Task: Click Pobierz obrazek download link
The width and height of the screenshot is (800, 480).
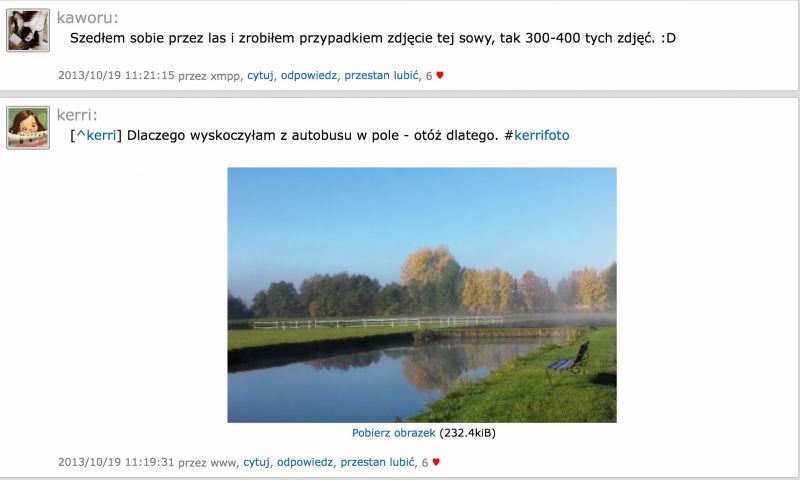Action: click(x=393, y=433)
